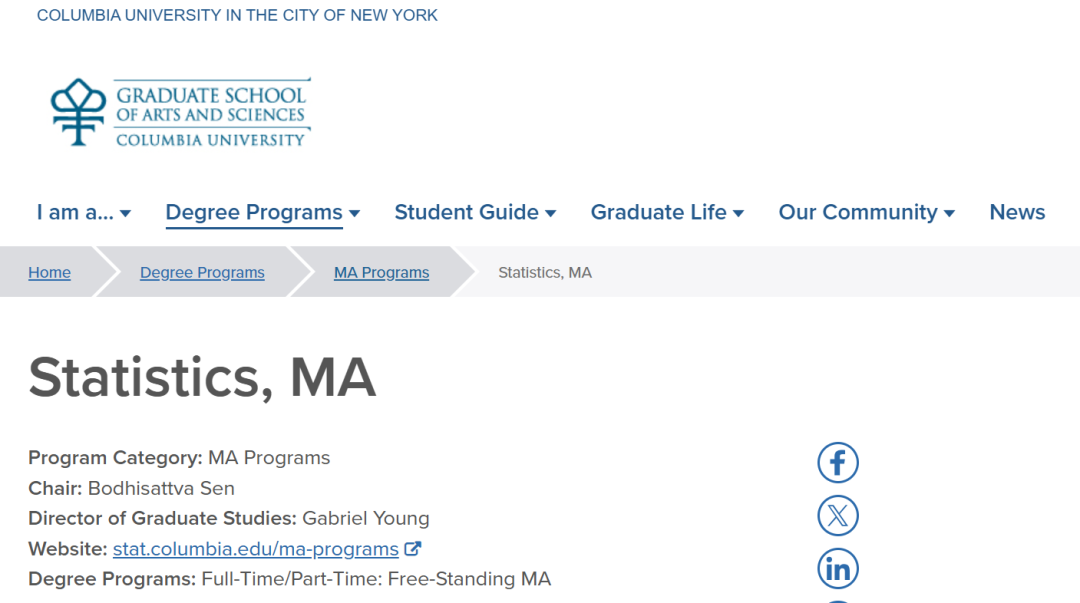Click Graduate School of Arts and Sciences text

[x=211, y=105]
